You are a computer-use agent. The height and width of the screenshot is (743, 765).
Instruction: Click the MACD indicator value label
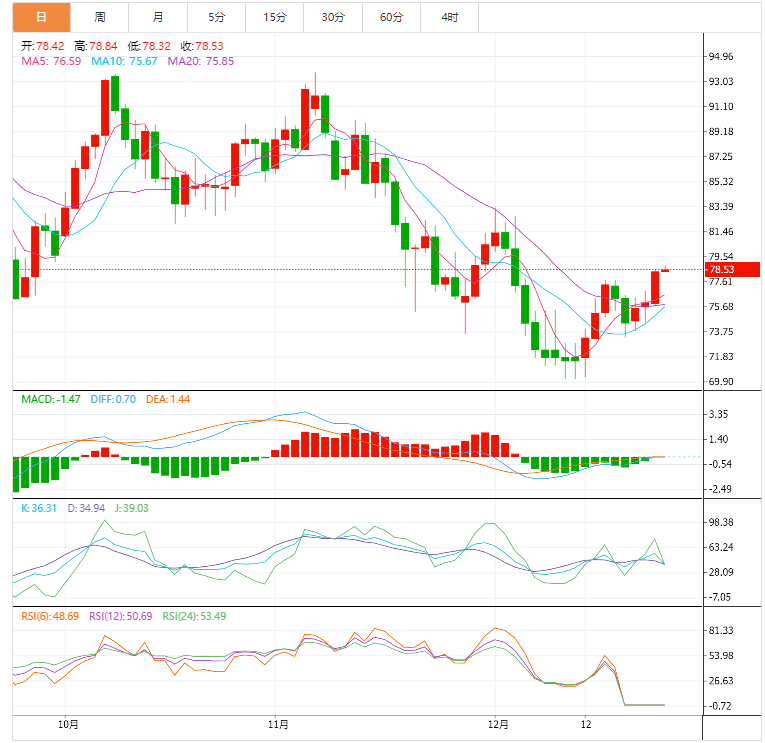tap(50, 399)
